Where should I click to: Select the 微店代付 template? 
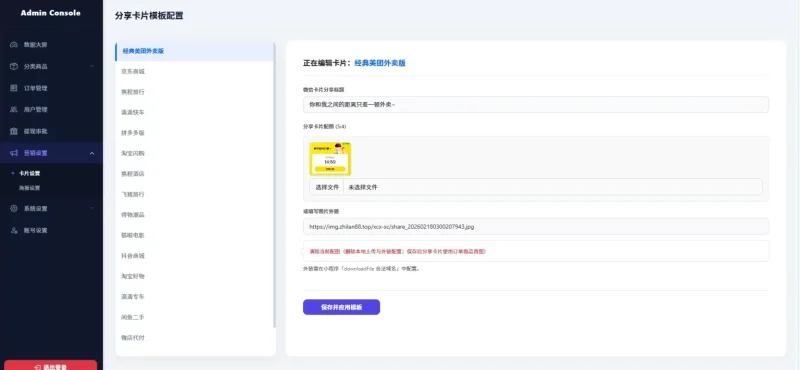[x=194, y=337]
